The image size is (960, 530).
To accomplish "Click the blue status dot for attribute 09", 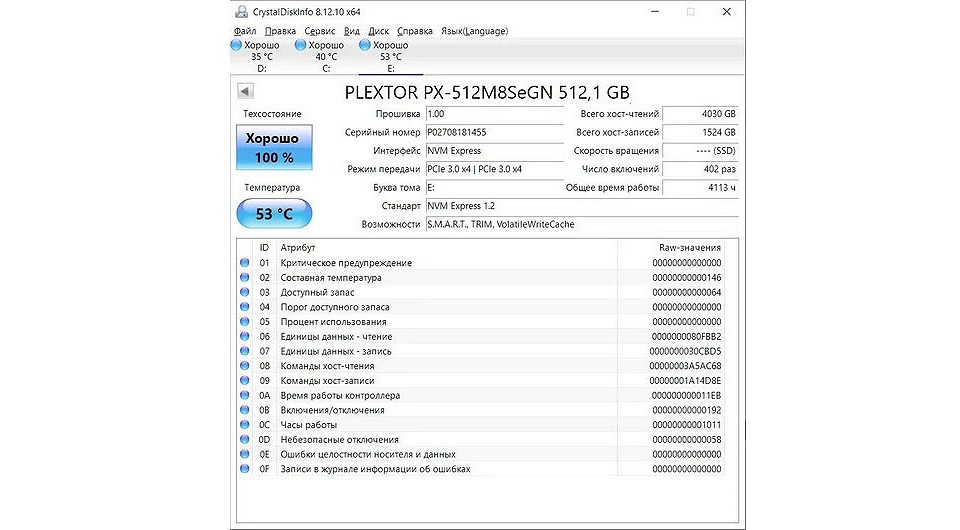I will pos(245,380).
